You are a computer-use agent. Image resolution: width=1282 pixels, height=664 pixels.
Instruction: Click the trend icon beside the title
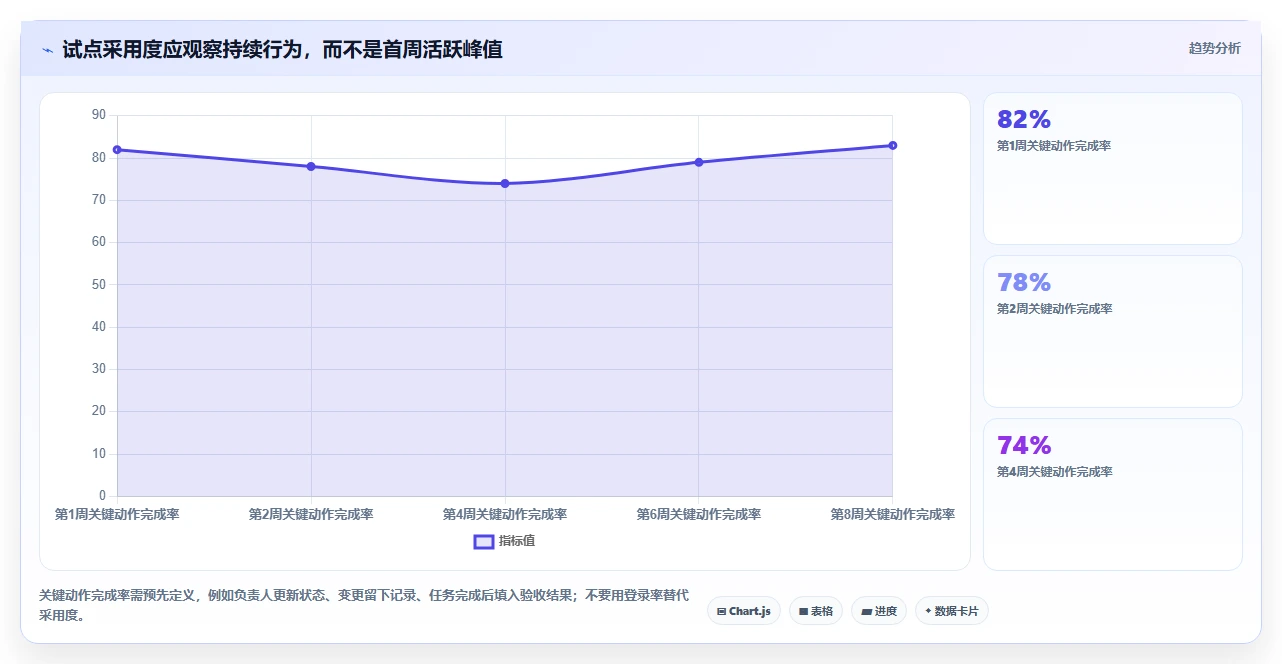[47, 50]
